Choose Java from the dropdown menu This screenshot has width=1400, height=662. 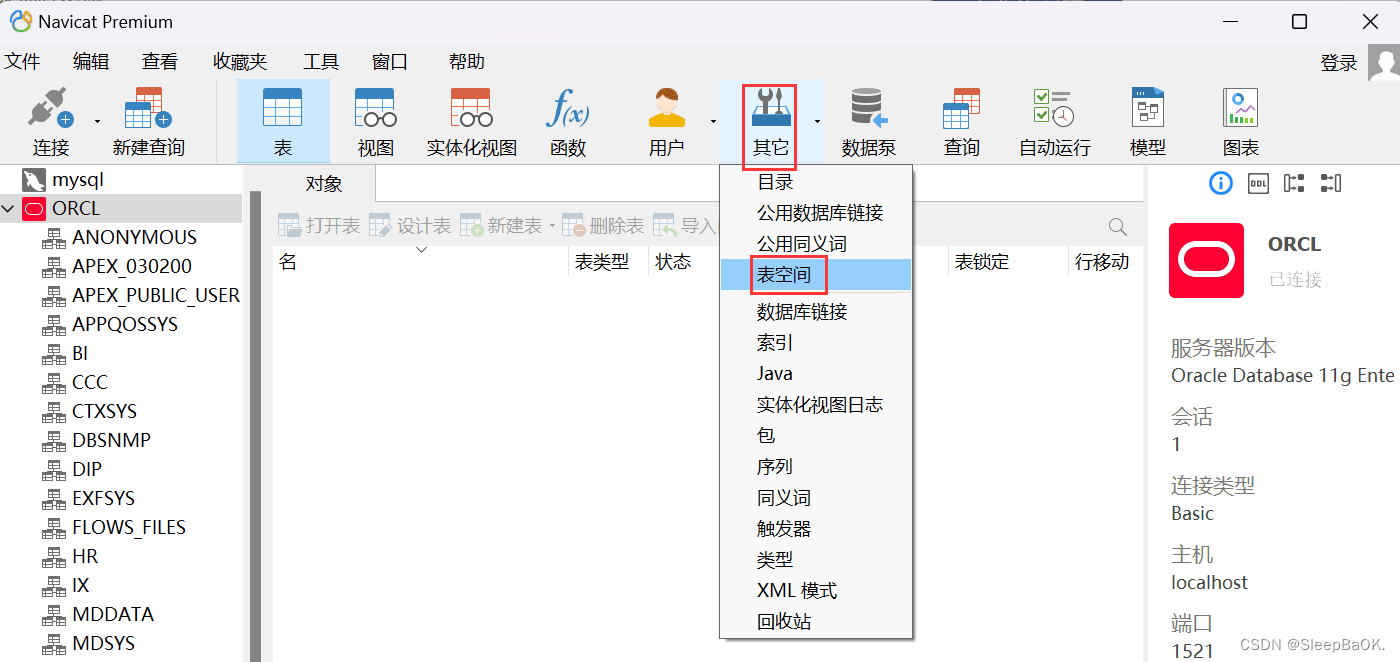point(816,374)
